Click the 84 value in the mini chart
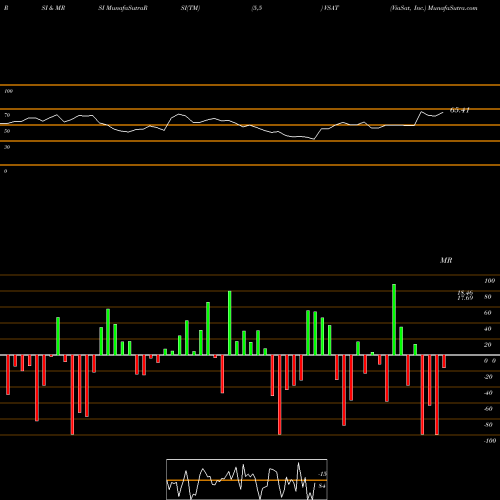This screenshot has width=500, height=500. pyautogui.click(x=322, y=486)
